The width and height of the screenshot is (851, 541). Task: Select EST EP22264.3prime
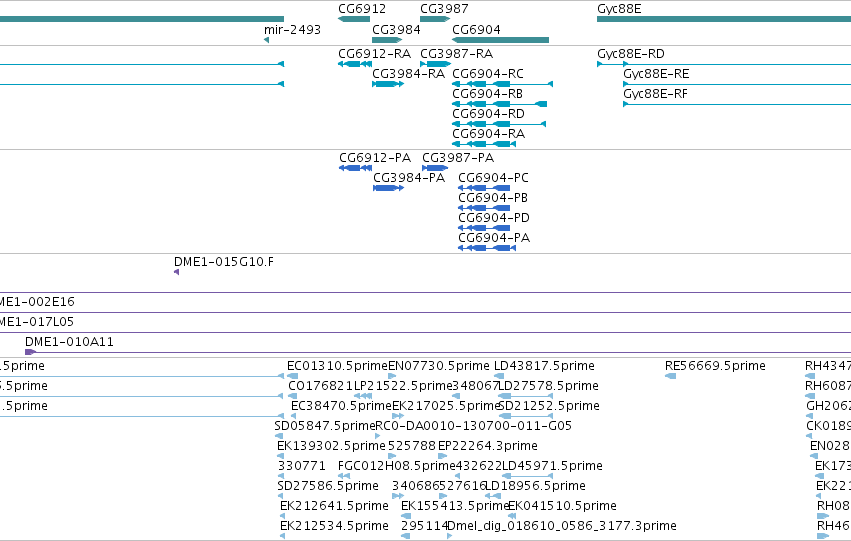point(488,446)
